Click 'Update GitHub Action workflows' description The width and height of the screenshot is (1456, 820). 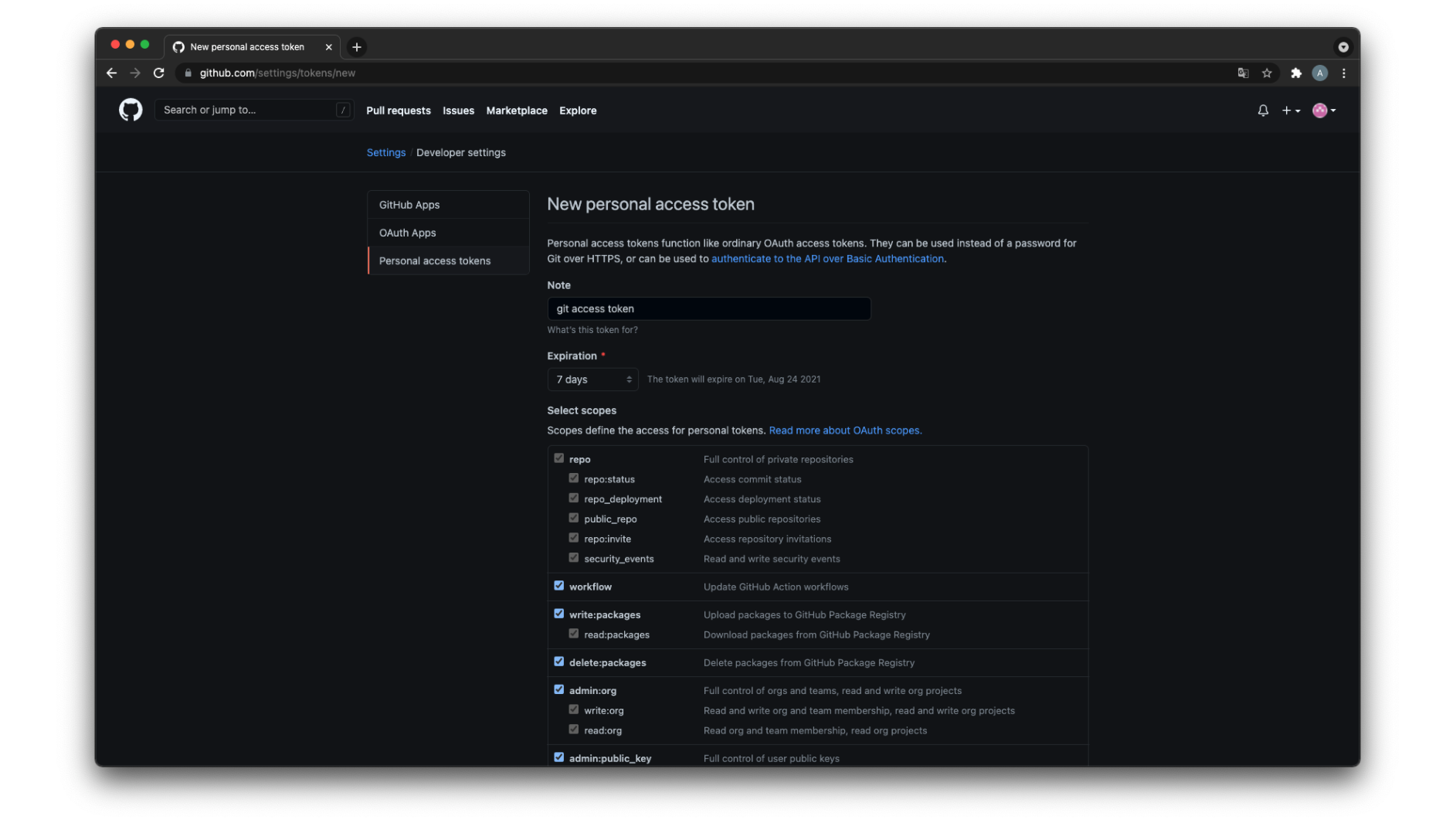776,587
